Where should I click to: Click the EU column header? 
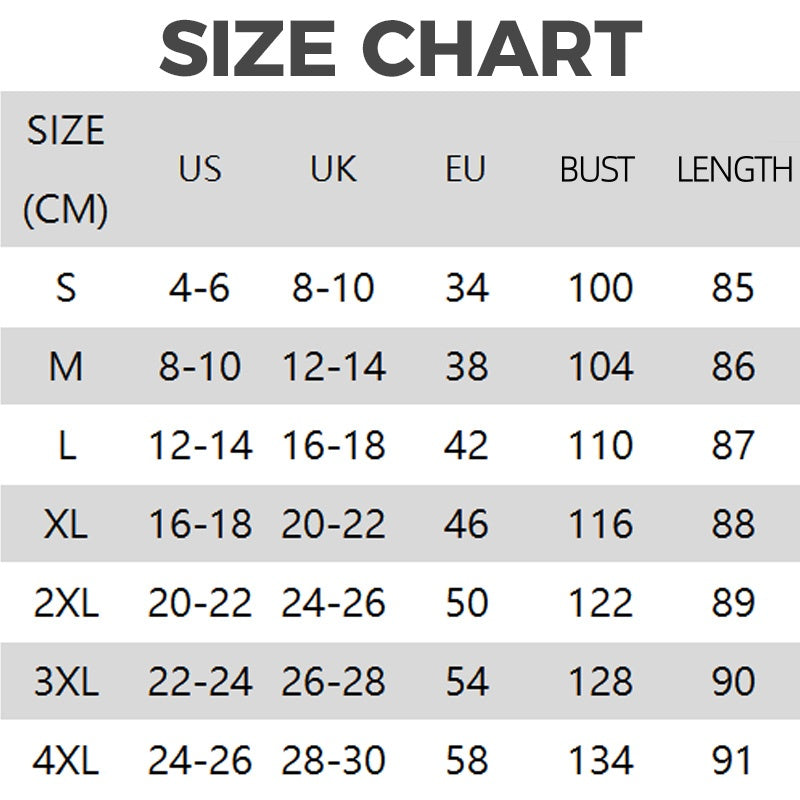click(465, 168)
